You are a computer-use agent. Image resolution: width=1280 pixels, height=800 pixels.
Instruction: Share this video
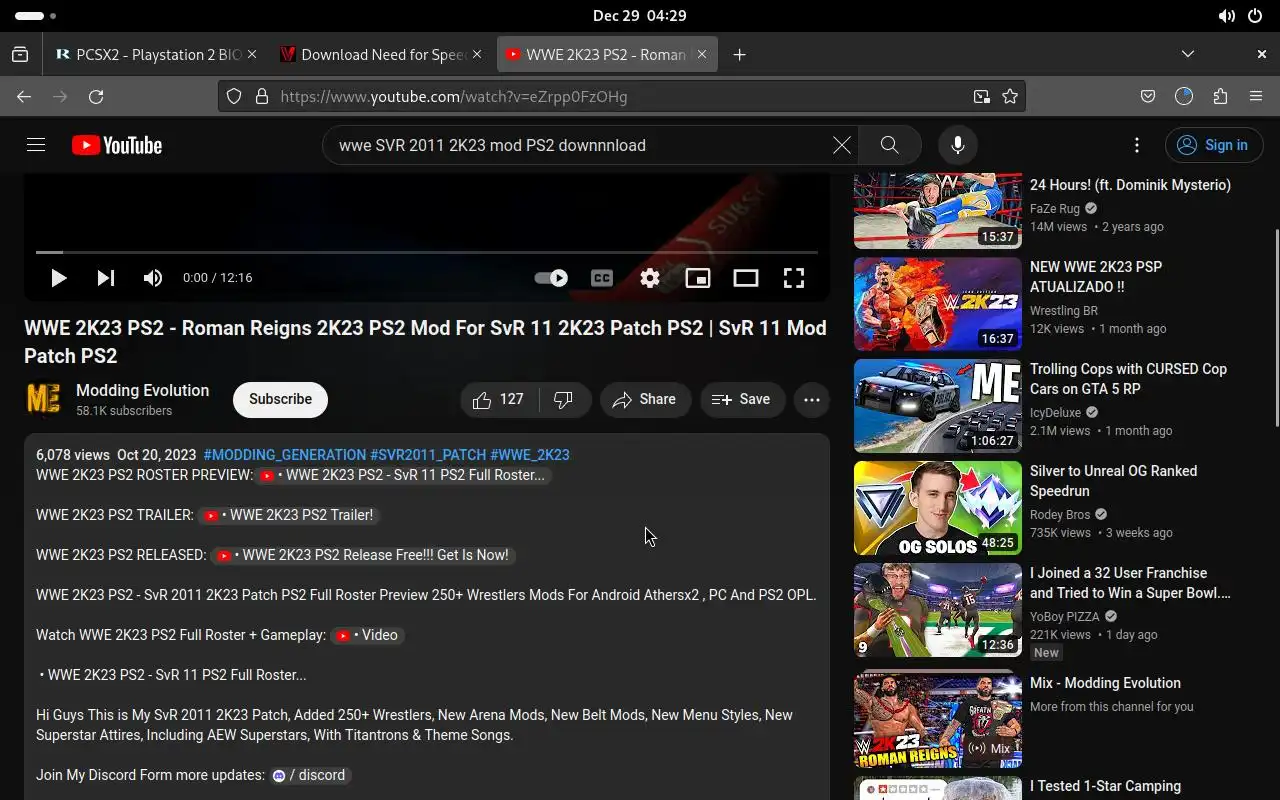645,399
